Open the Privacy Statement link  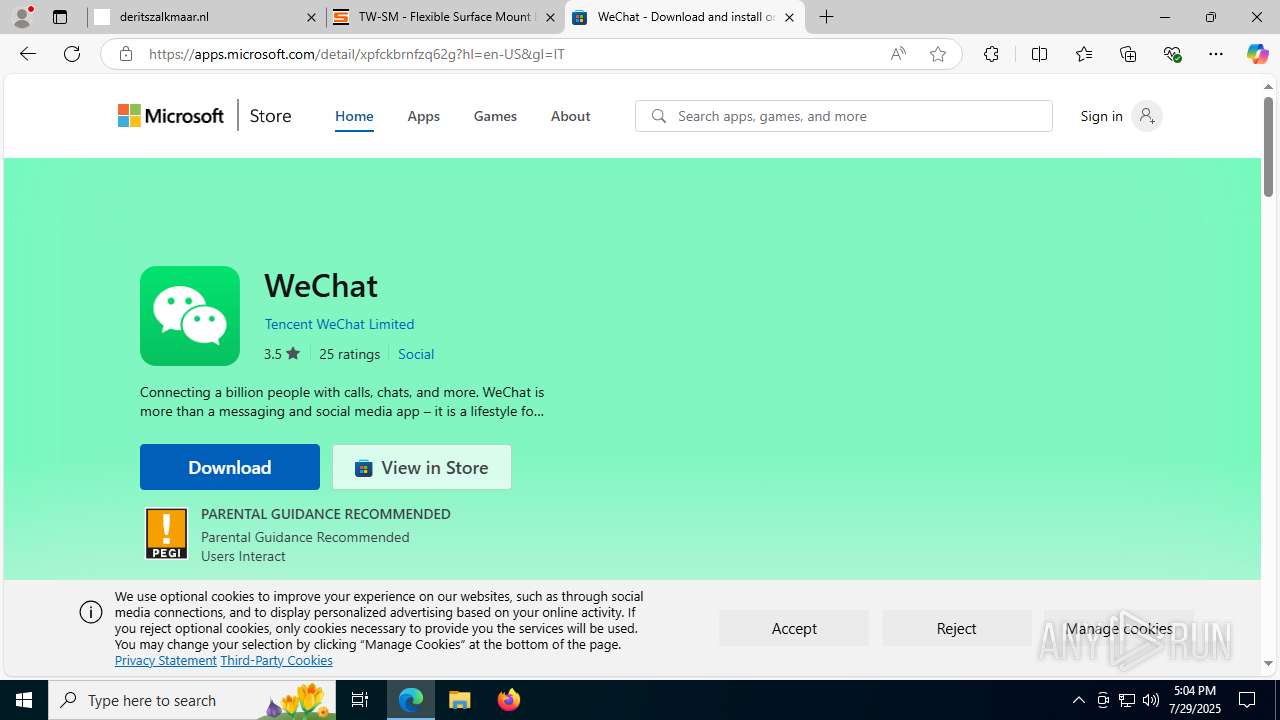(166, 660)
